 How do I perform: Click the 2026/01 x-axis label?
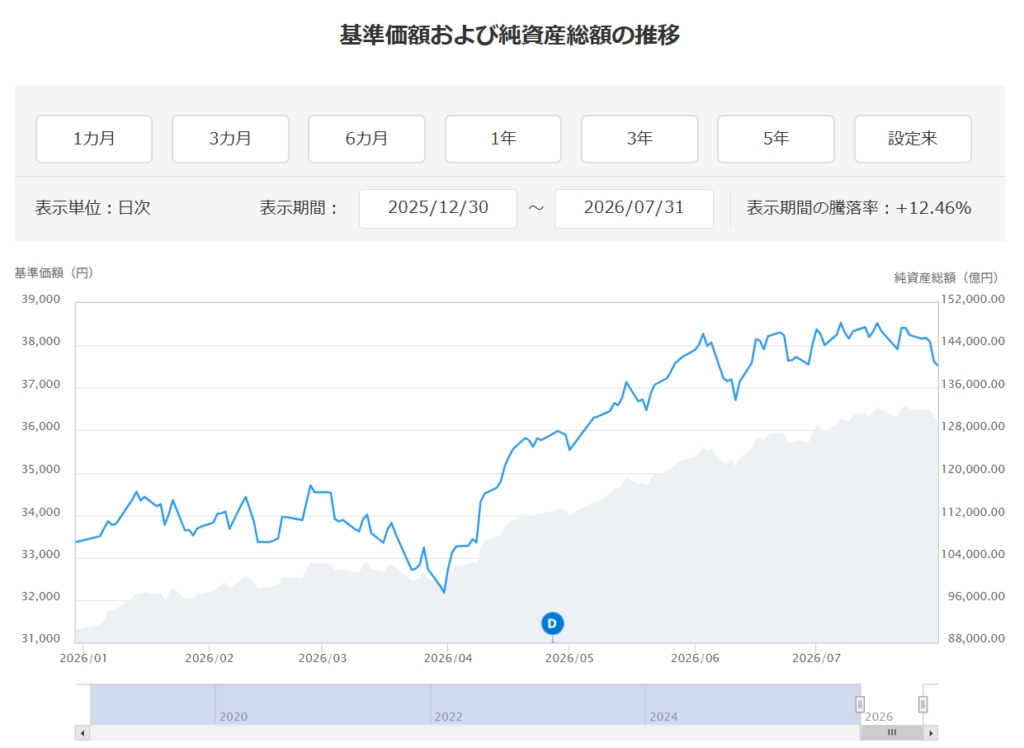[x=83, y=659]
